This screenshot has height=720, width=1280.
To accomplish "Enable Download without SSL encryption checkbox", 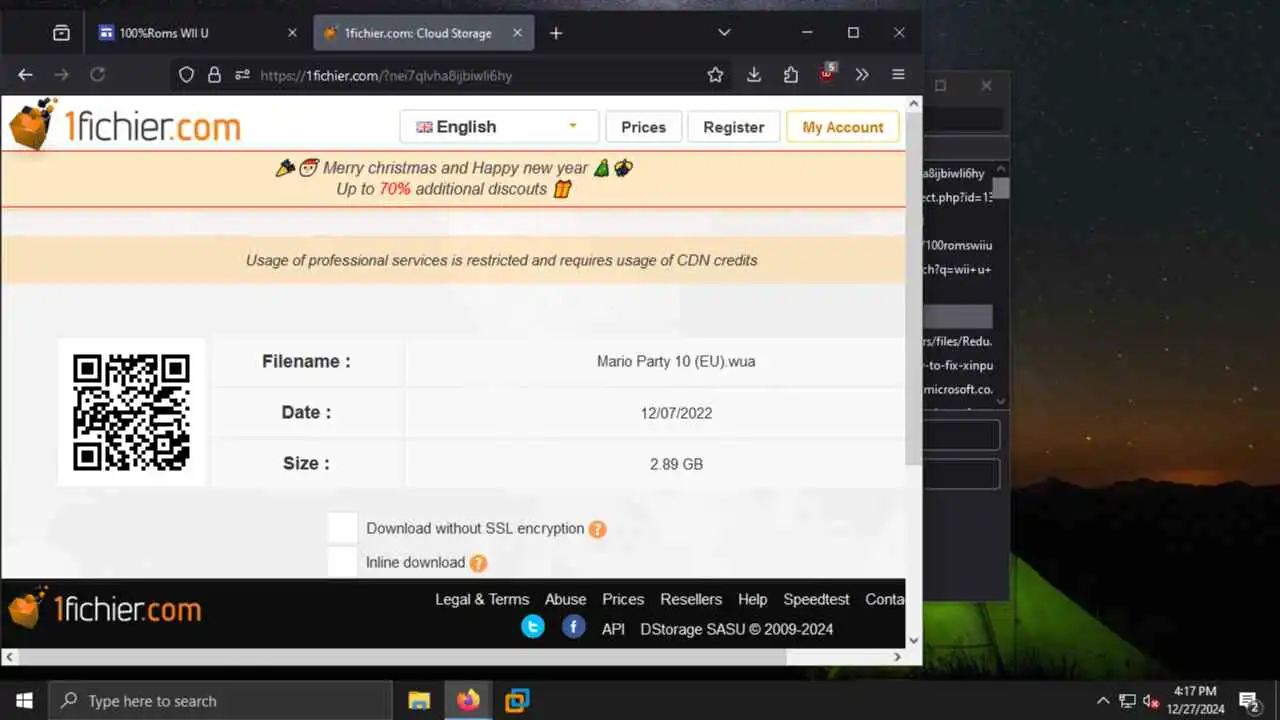I will 342,528.
